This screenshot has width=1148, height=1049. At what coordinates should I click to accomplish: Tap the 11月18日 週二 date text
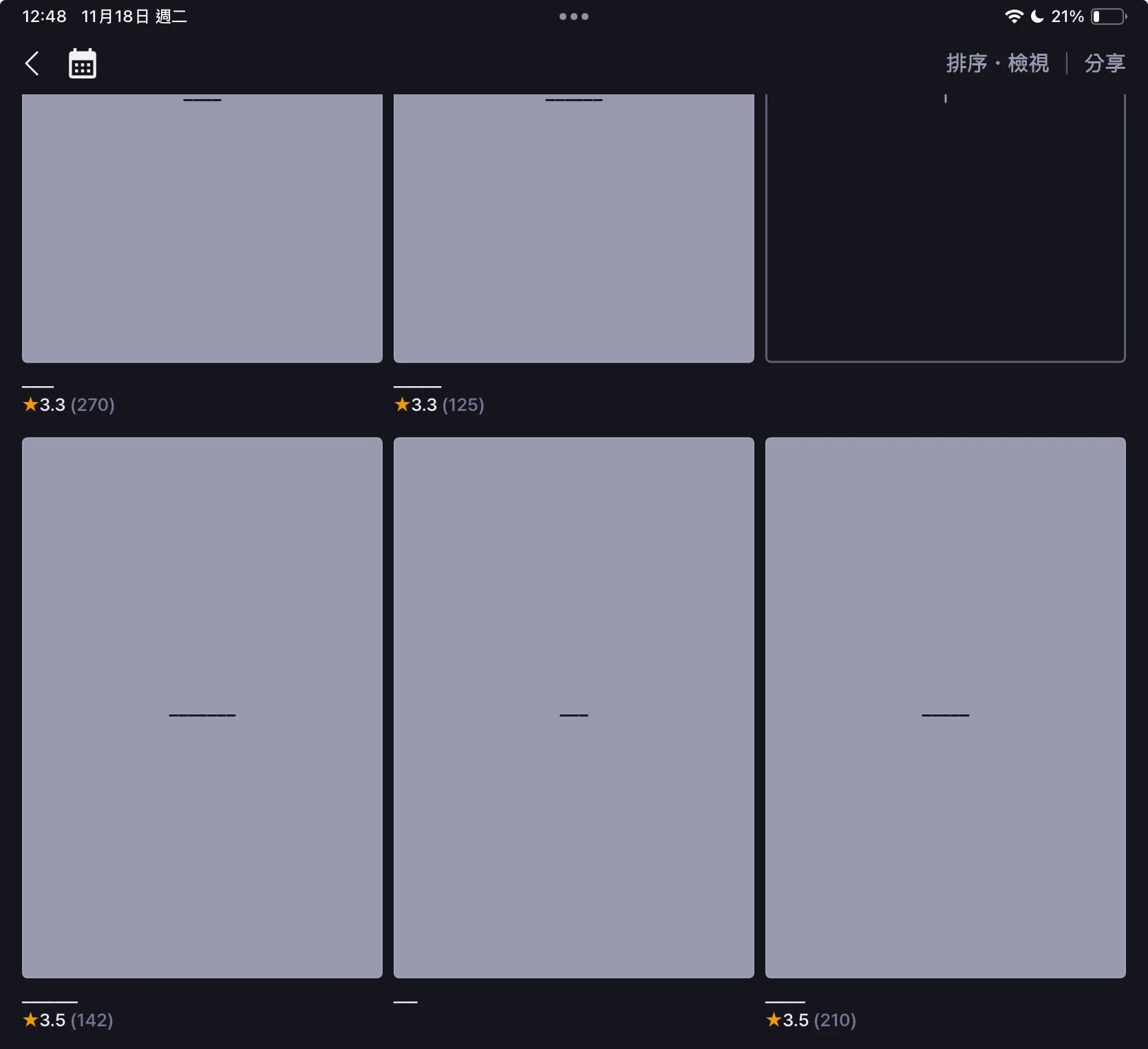(134, 17)
